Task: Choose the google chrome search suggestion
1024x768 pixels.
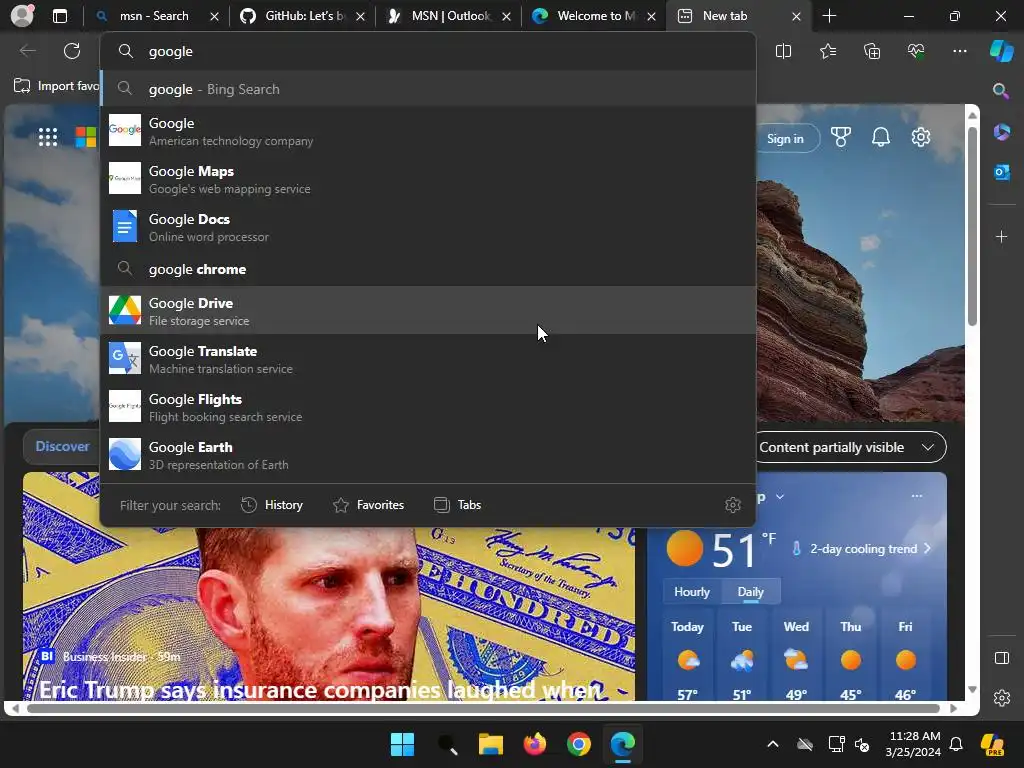Action: (428, 269)
